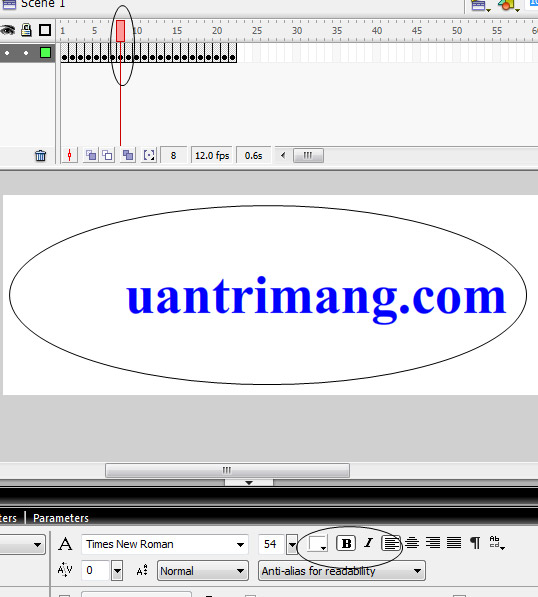Click the delete layer trash icon
This screenshot has height=597, width=538.
pyautogui.click(x=40, y=156)
